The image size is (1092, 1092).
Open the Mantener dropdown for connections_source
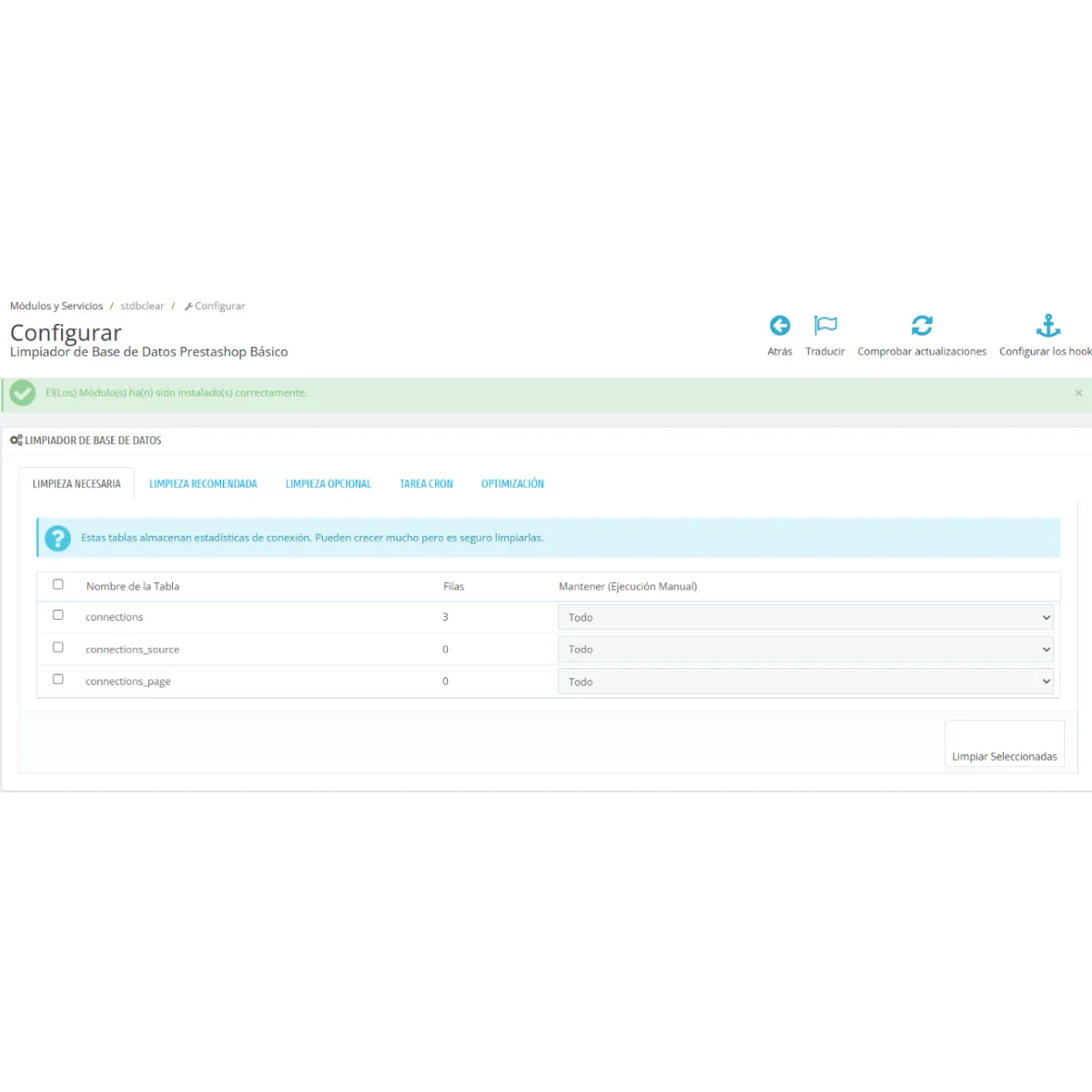click(805, 650)
